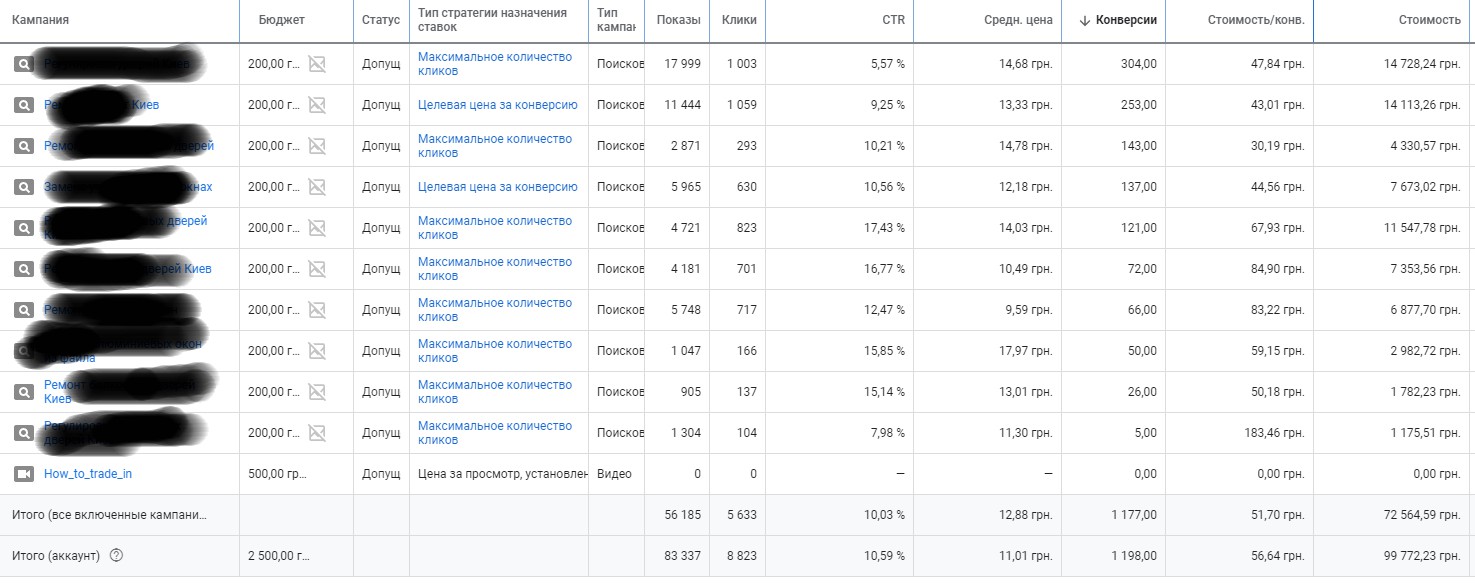
Task: Click the video campaign icon beside How_to_trade_in
Action: point(23,474)
